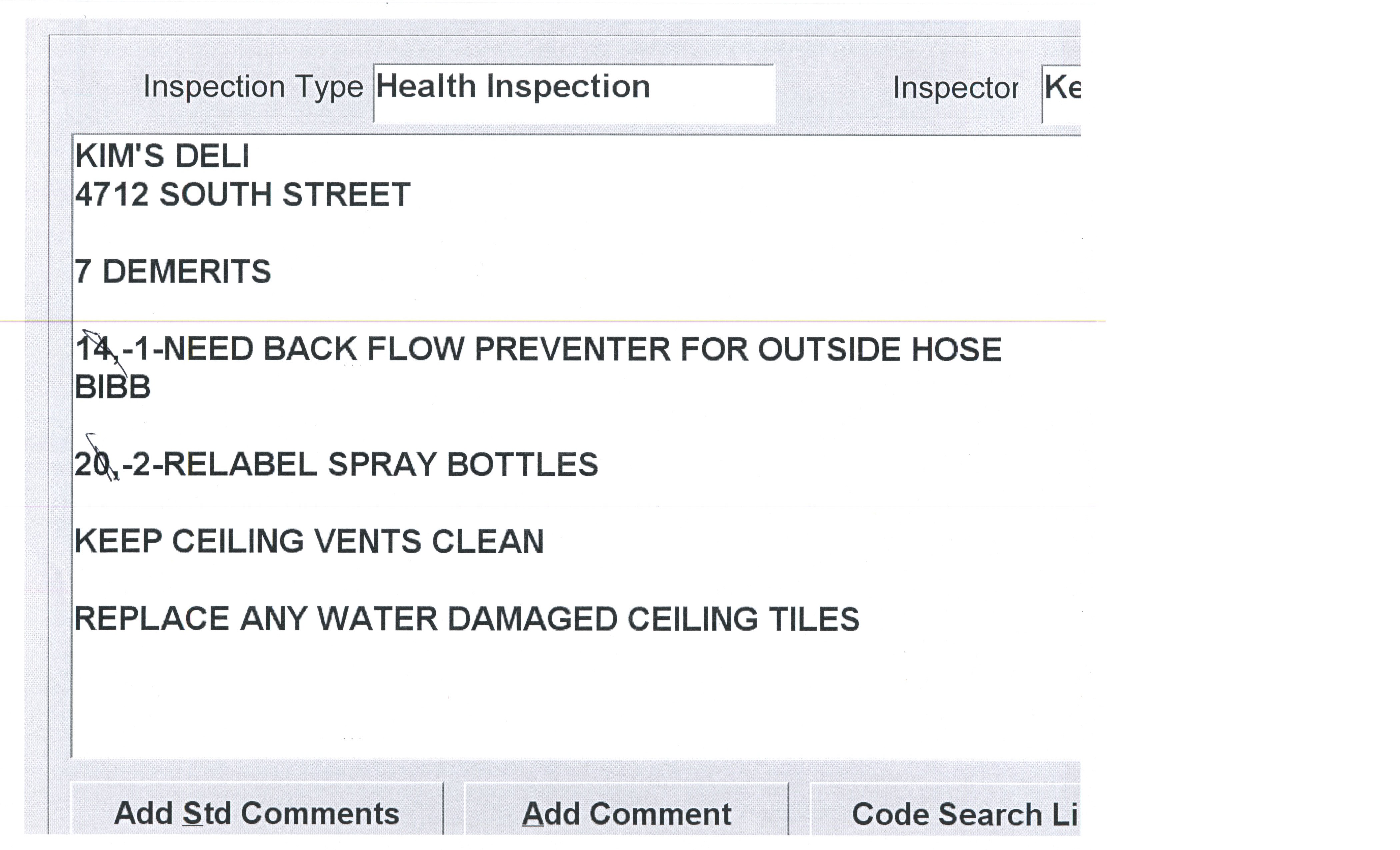
Task: Click the crossed-out number 20
Action: coord(94,465)
